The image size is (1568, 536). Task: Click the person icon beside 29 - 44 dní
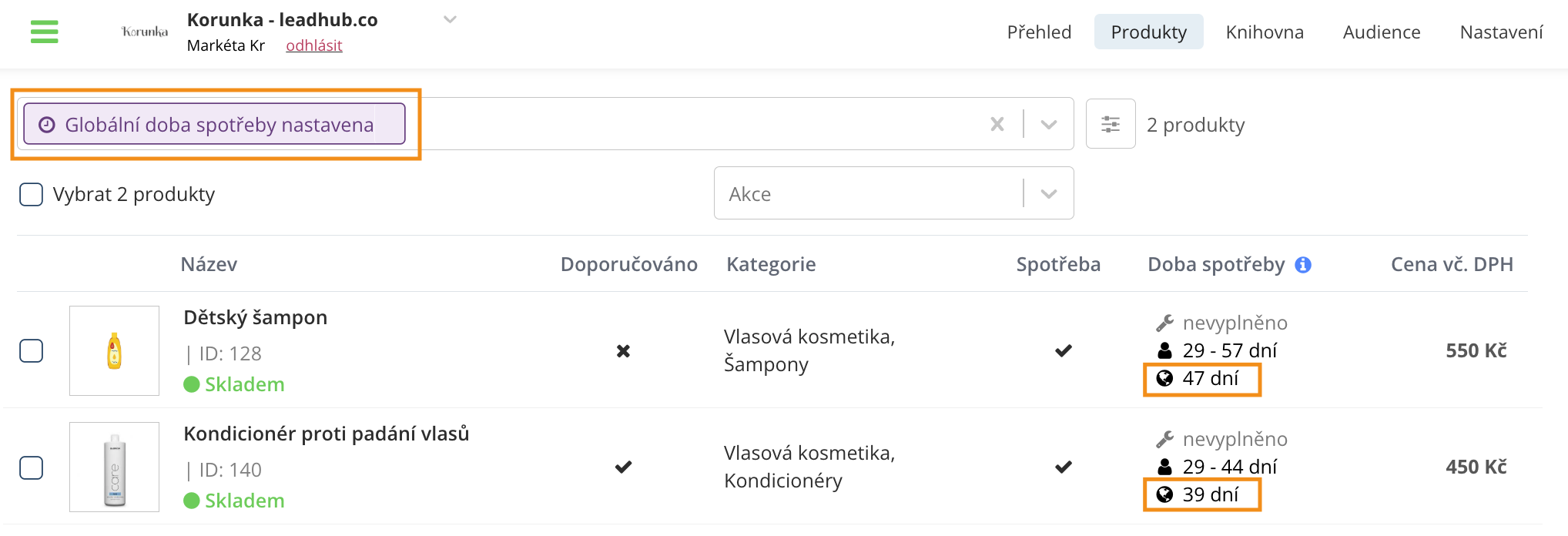tap(1165, 467)
